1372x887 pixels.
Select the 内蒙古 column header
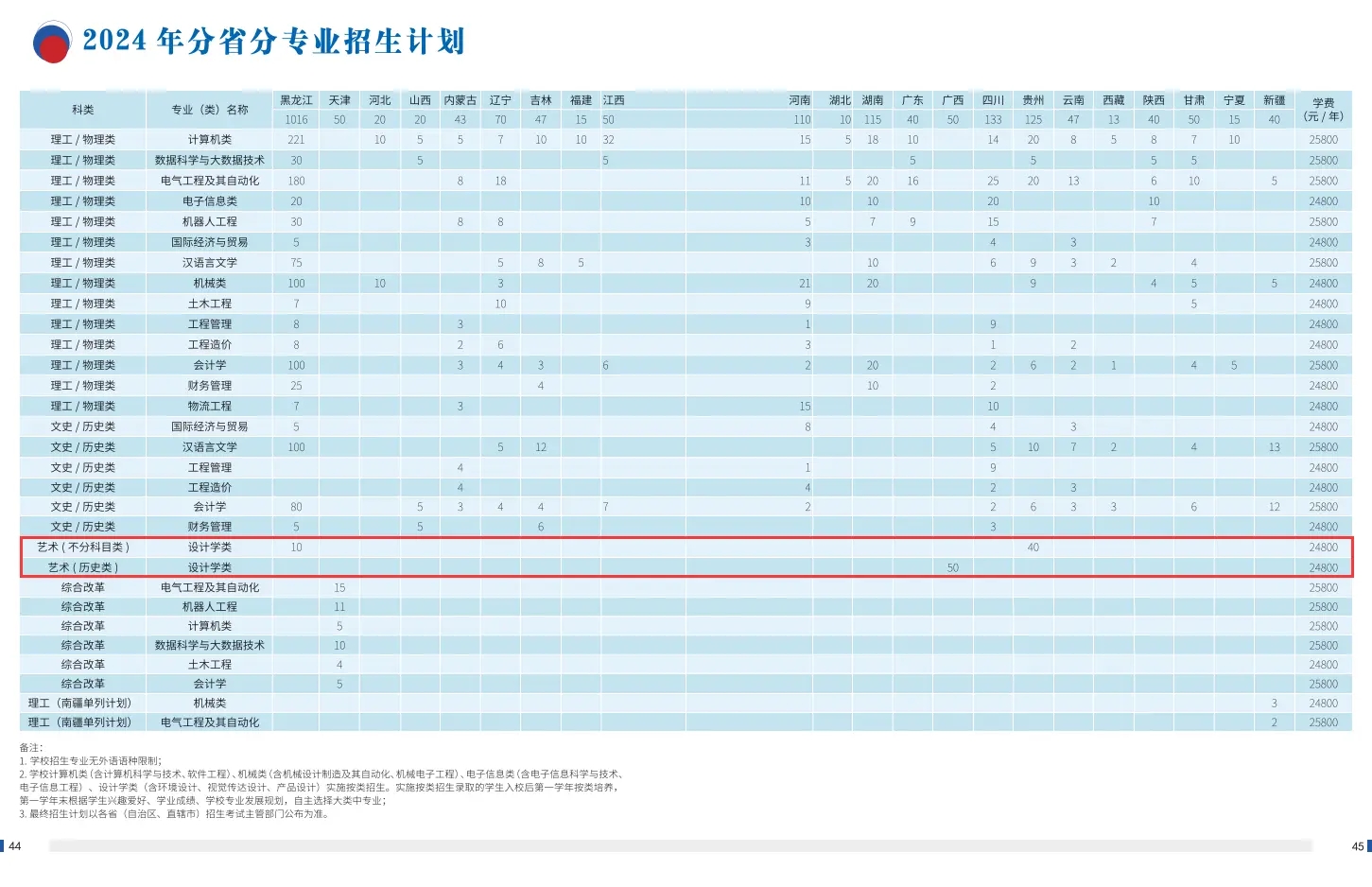[x=460, y=100]
